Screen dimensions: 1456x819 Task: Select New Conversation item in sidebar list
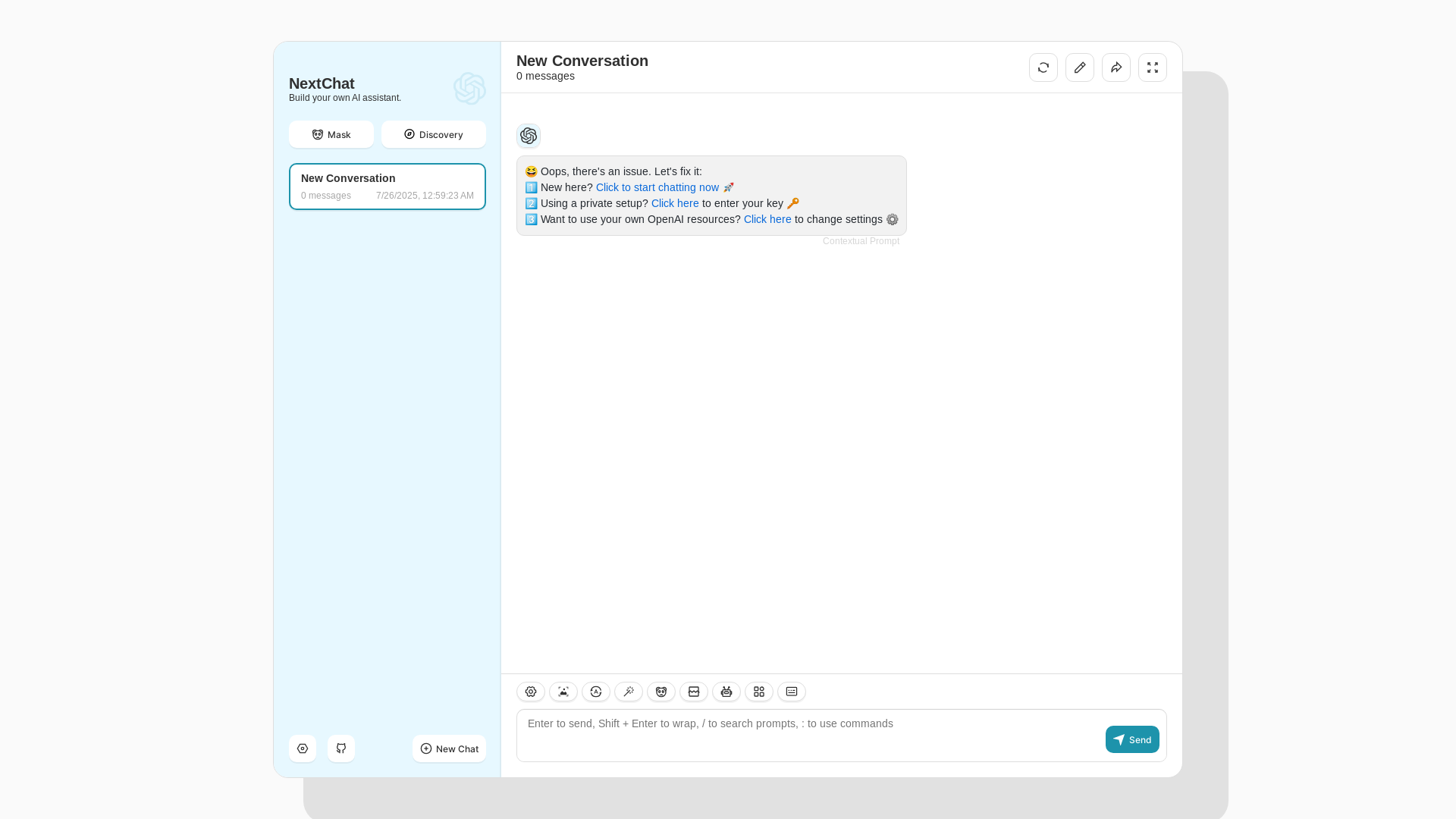[388, 187]
